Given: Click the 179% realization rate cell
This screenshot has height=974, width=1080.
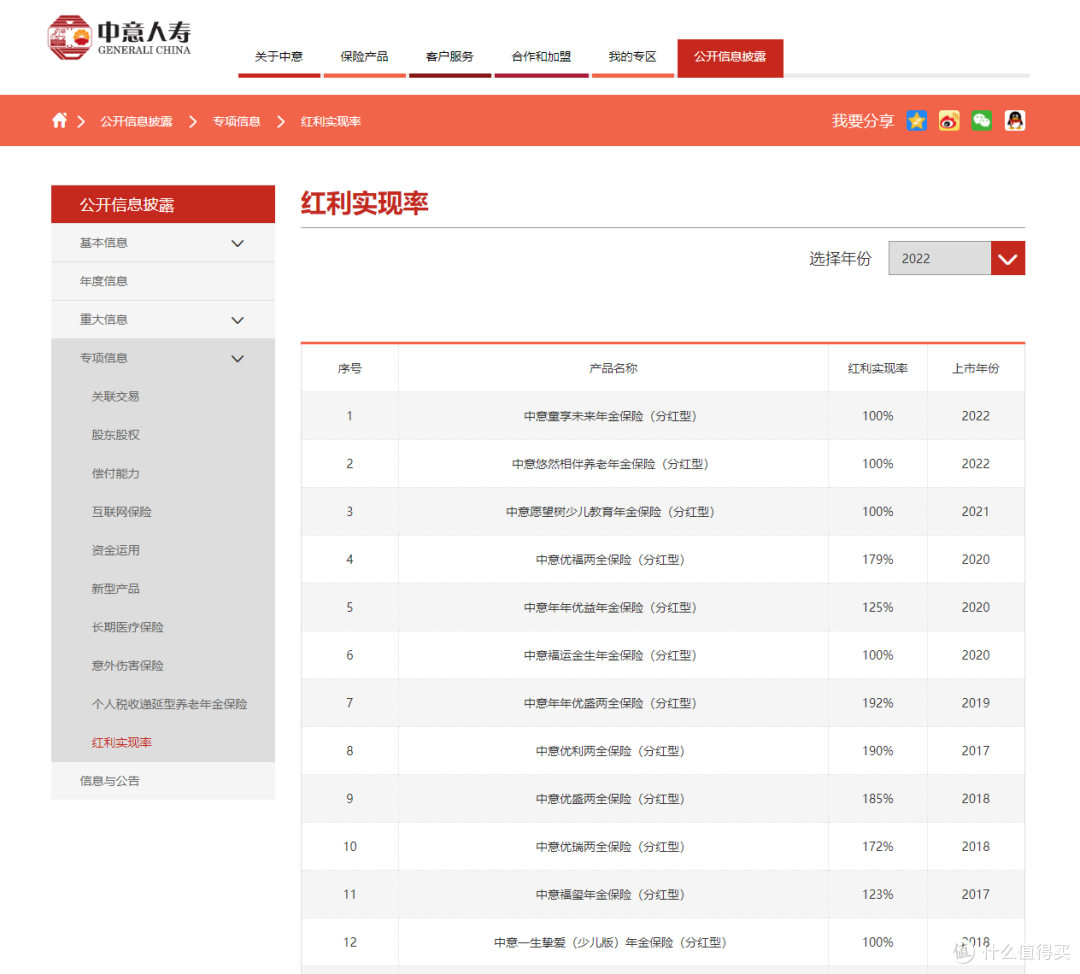Looking at the screenshot, I should coord(878,559).
